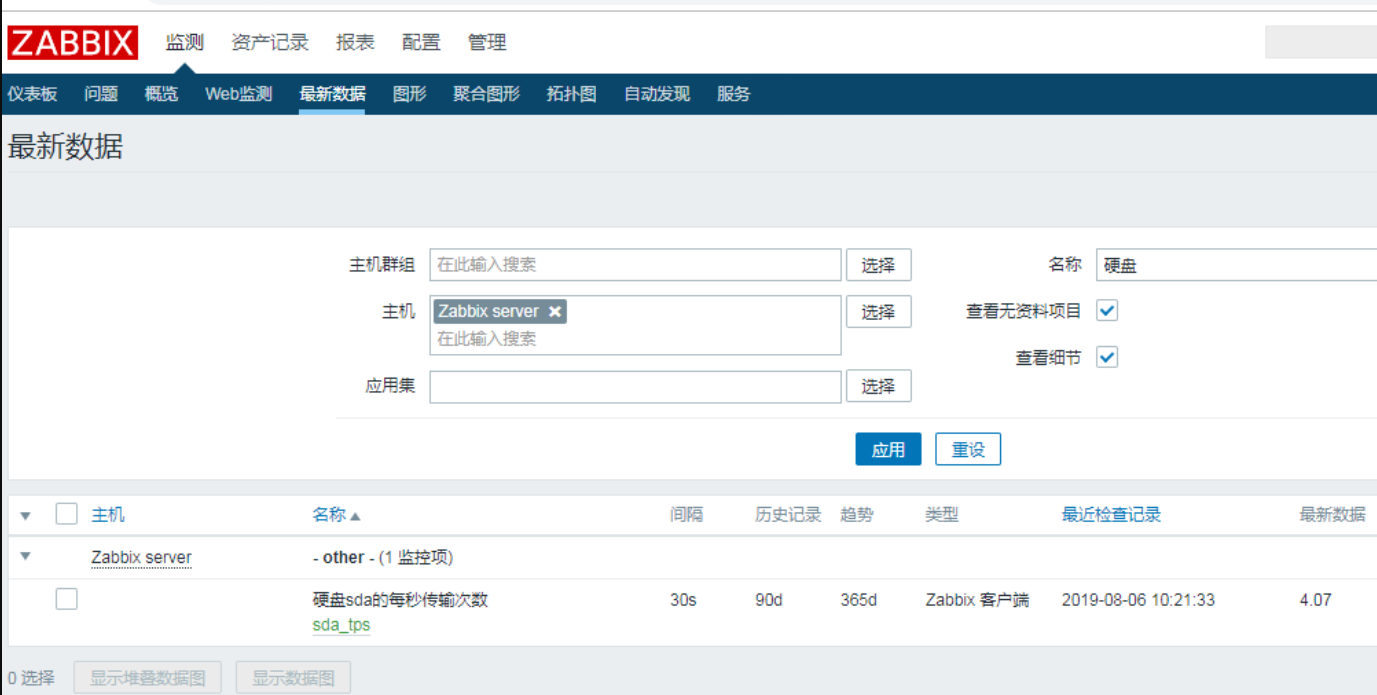
Task: Collapse all groups via header triangle
Action: (26, 516)
